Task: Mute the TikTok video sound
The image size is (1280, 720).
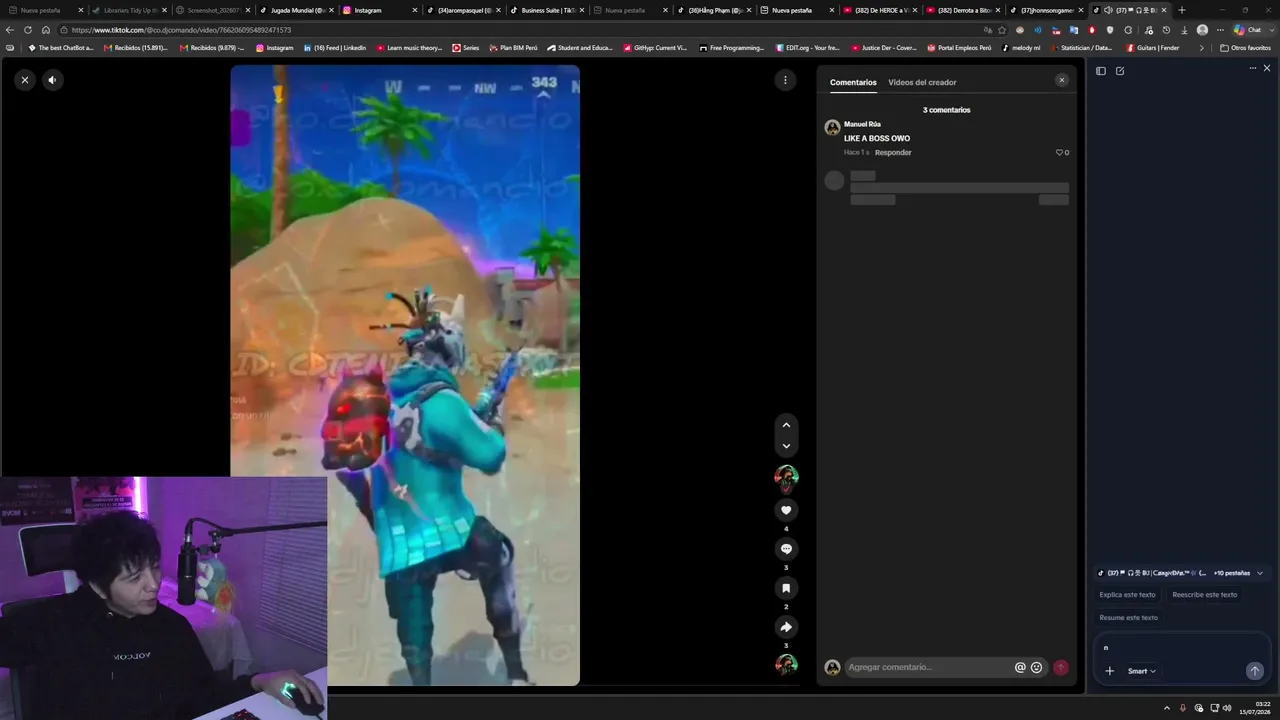Action: [53, 80]
